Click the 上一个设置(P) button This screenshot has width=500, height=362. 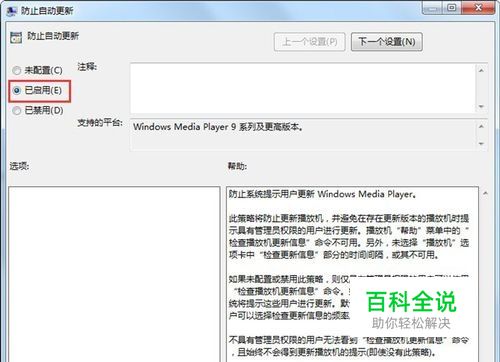pyautogui.click(x=309, y=42)
